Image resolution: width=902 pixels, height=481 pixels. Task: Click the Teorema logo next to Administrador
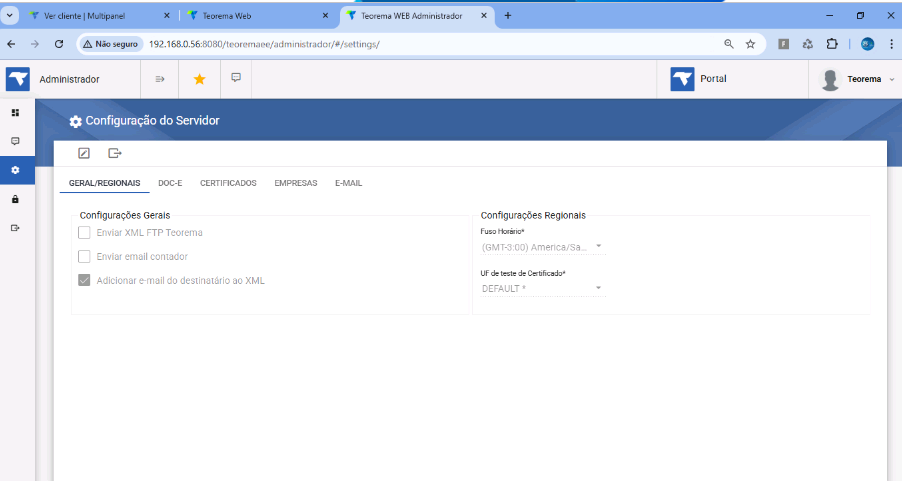click(18, 79)
